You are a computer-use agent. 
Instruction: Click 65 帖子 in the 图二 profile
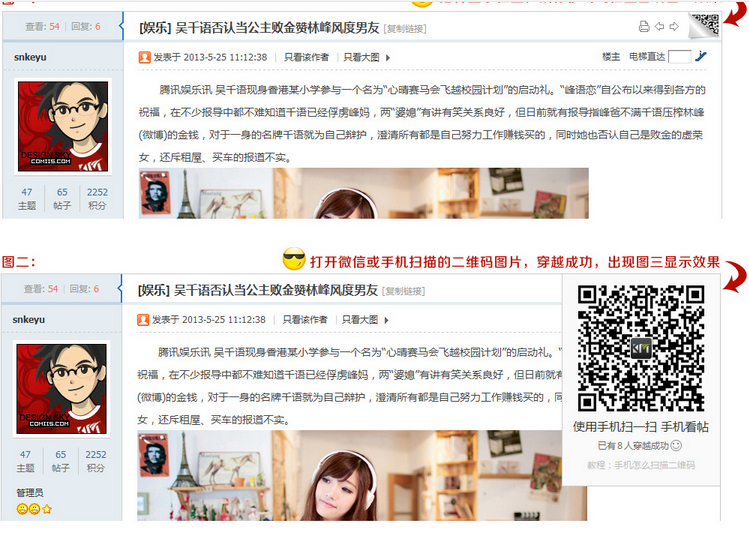point(61,461)
